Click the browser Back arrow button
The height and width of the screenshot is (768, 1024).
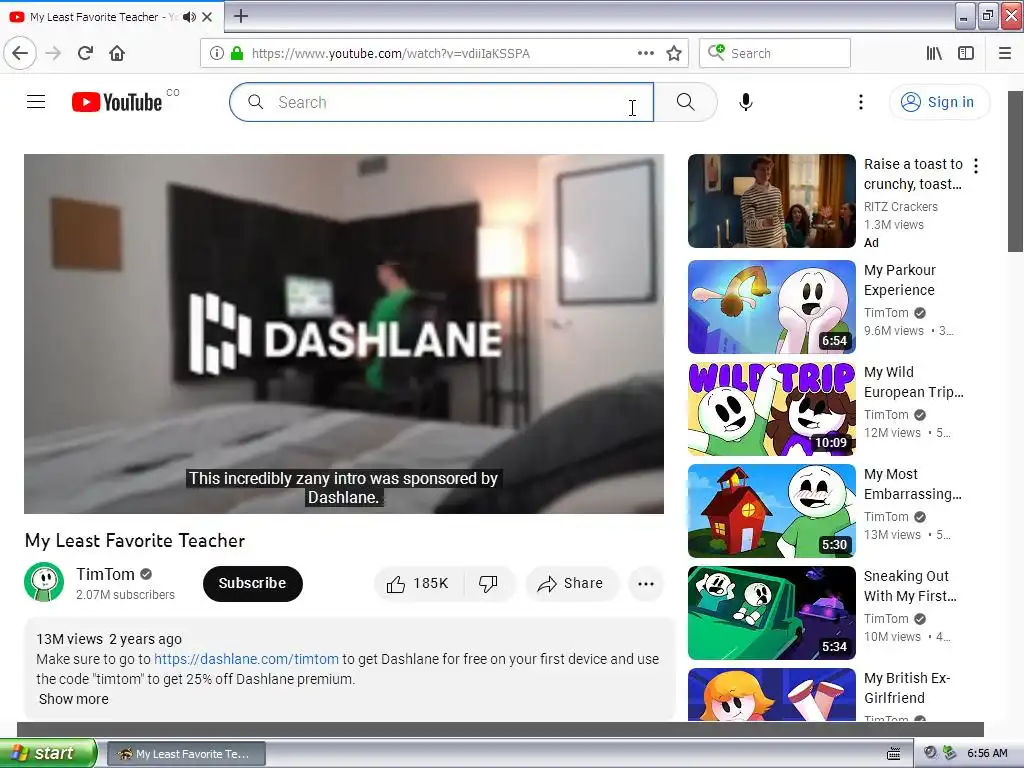point(20,53)
